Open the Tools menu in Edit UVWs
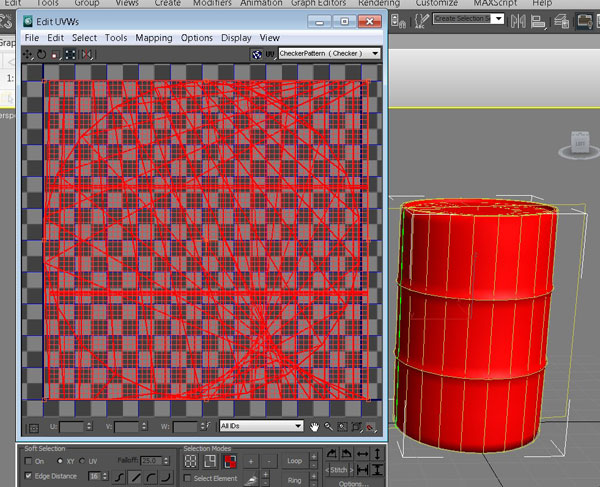This screenshot has width=600, height=487. [x=116, y=38]
